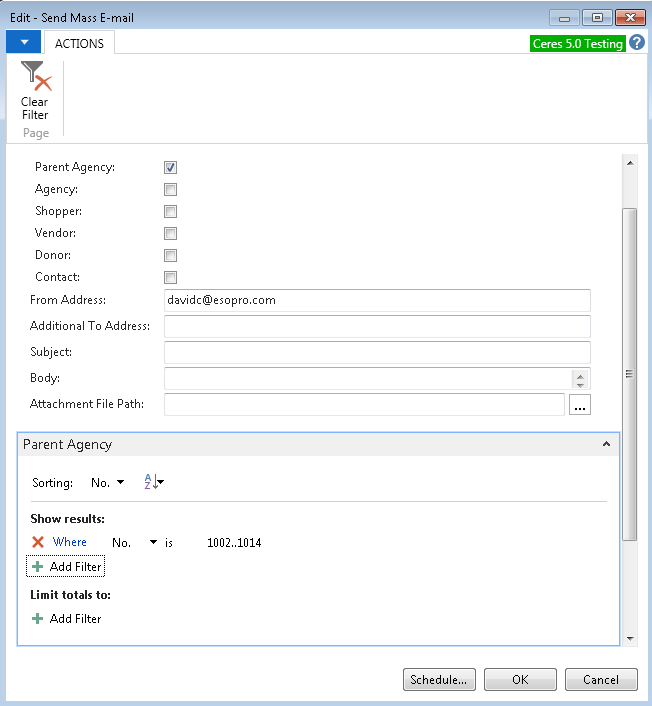Viewport: 652px width, 706px height.
Task: Click the Schedule... button
Action: (439, 680)
